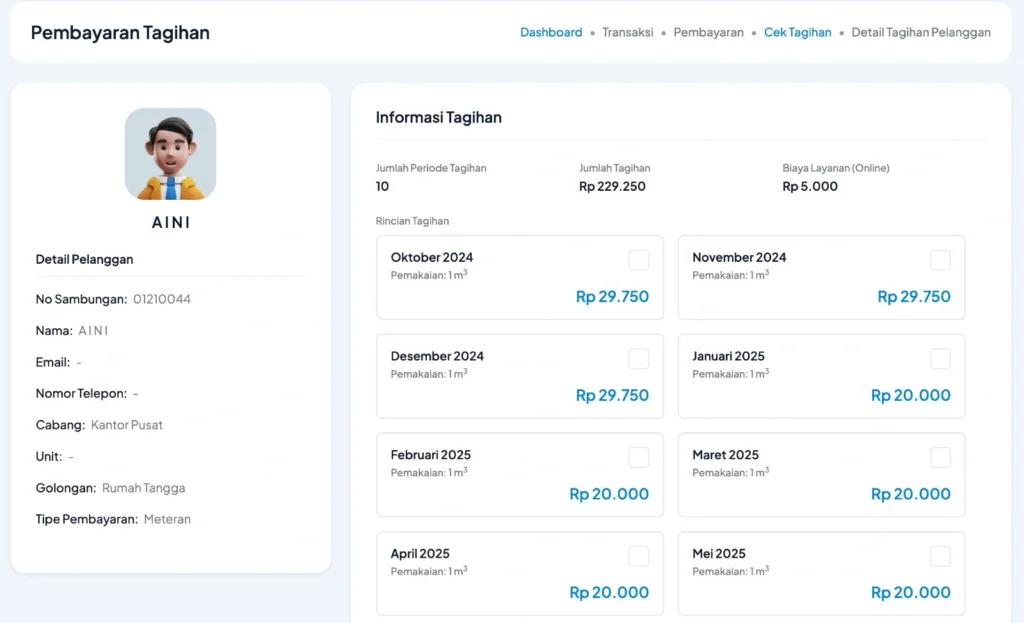Click the customer avatar picture
This screenshot has width=1024, height=623.
[x=170, y=154]
